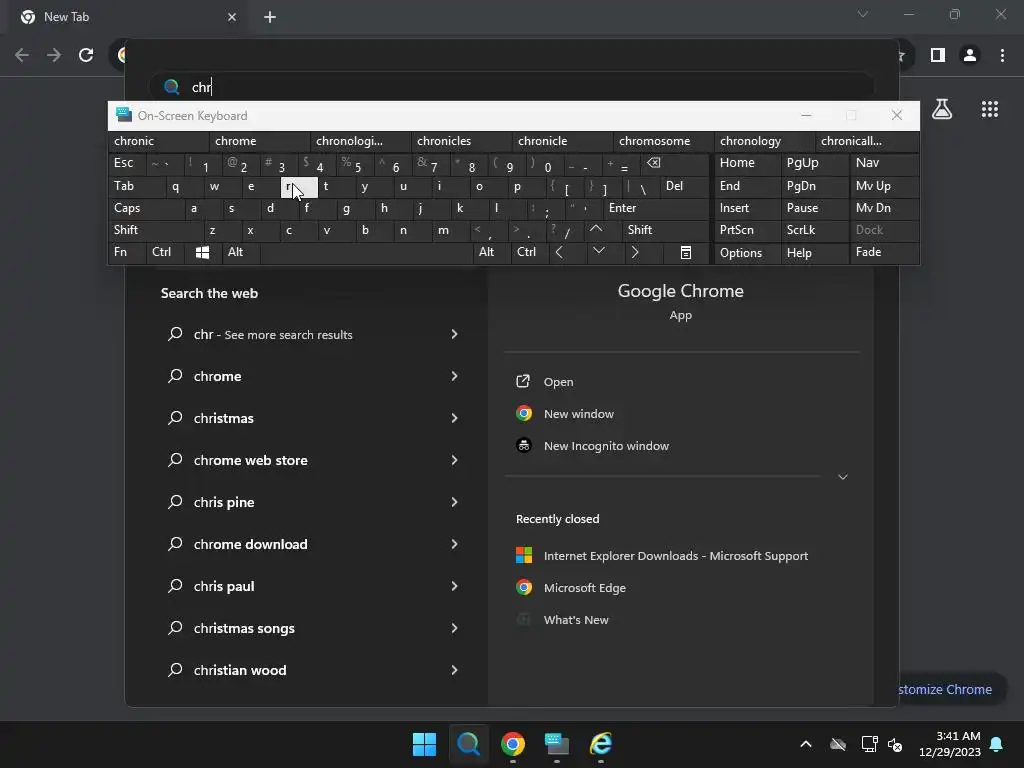Expand the 'chrome' suggestion arrow
The width and height of the screenshot is (1024, 768).
coord(455,376)
